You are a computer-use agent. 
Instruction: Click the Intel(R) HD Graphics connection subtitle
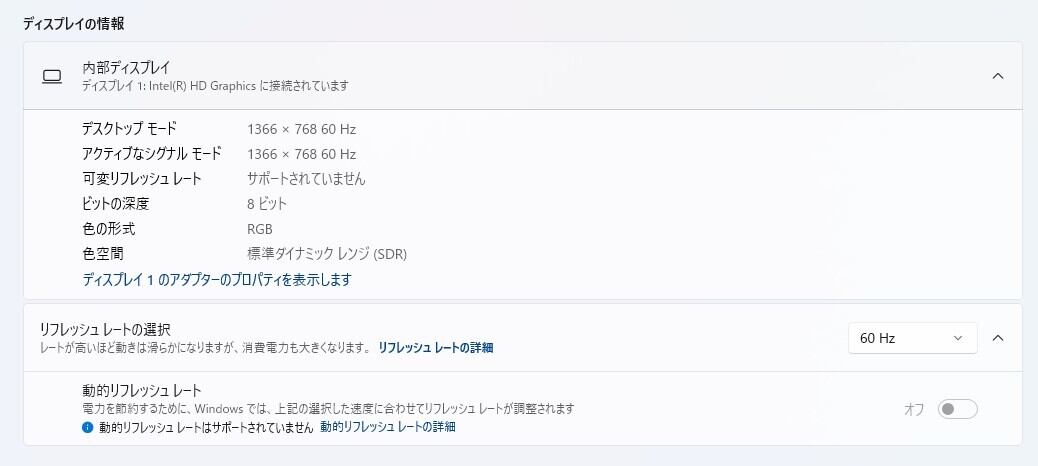point(215,86)
